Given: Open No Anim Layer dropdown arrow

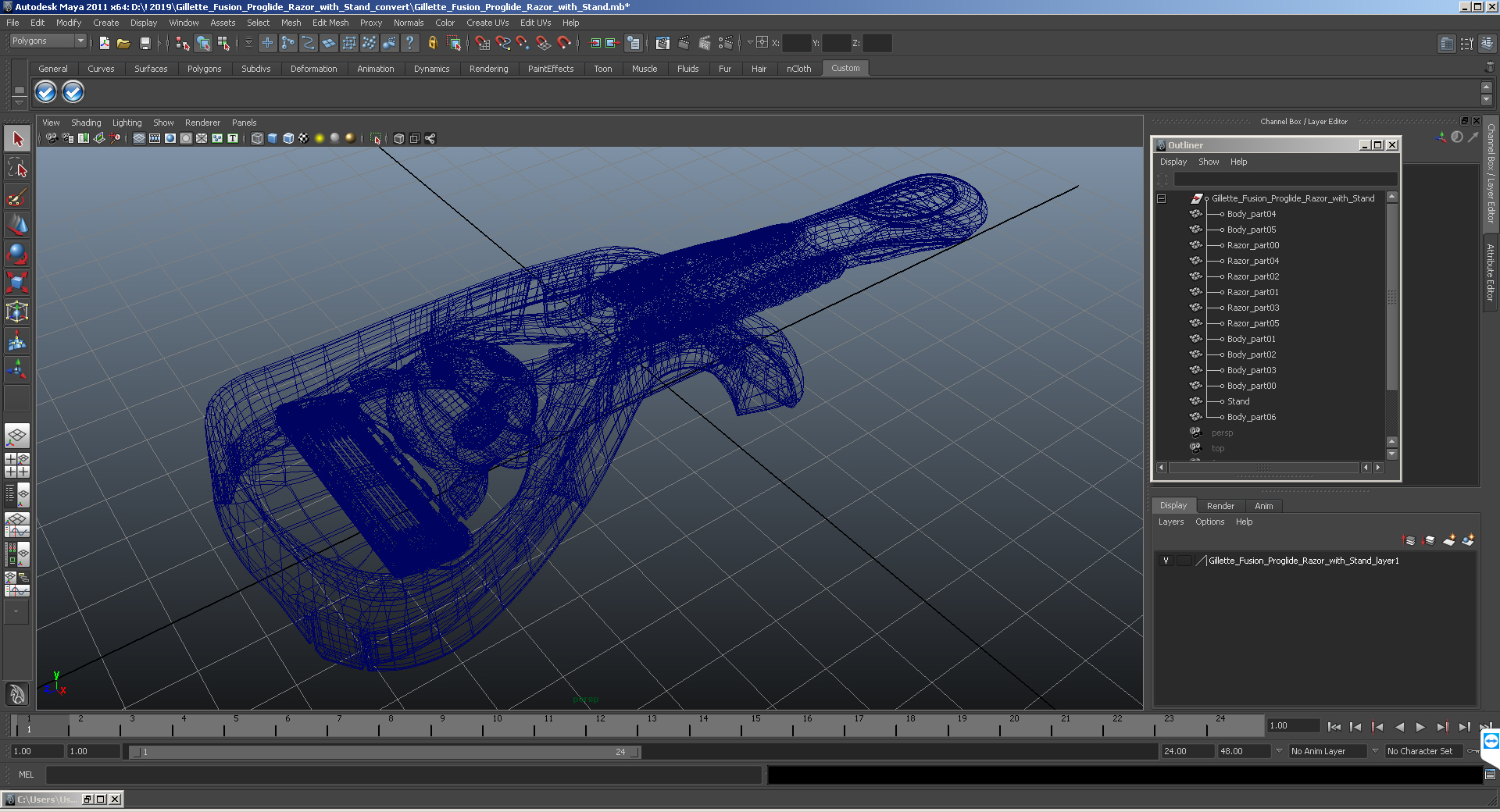Looking at the screenshot, I should coord(1279,751).
